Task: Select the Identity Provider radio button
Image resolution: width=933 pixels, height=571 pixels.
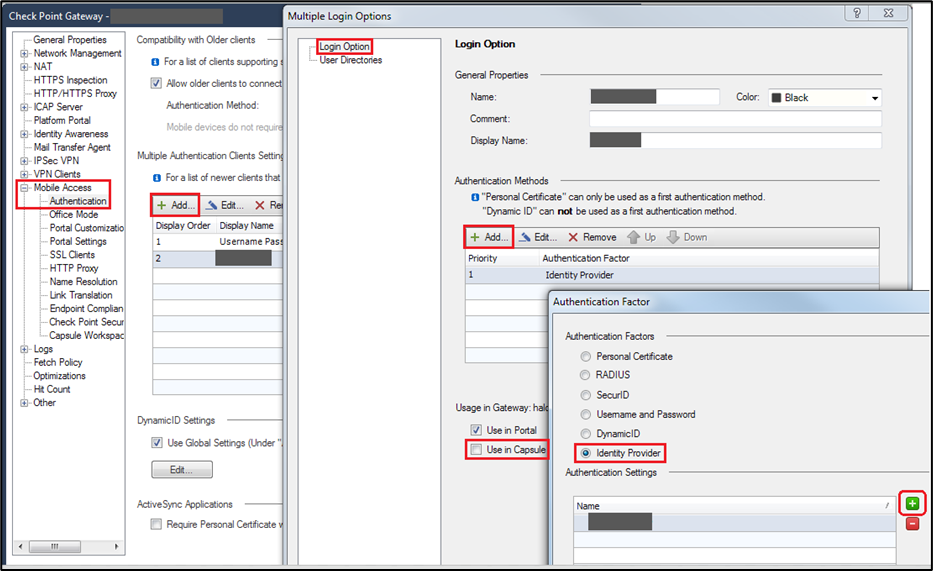Action: coord(585,453)
